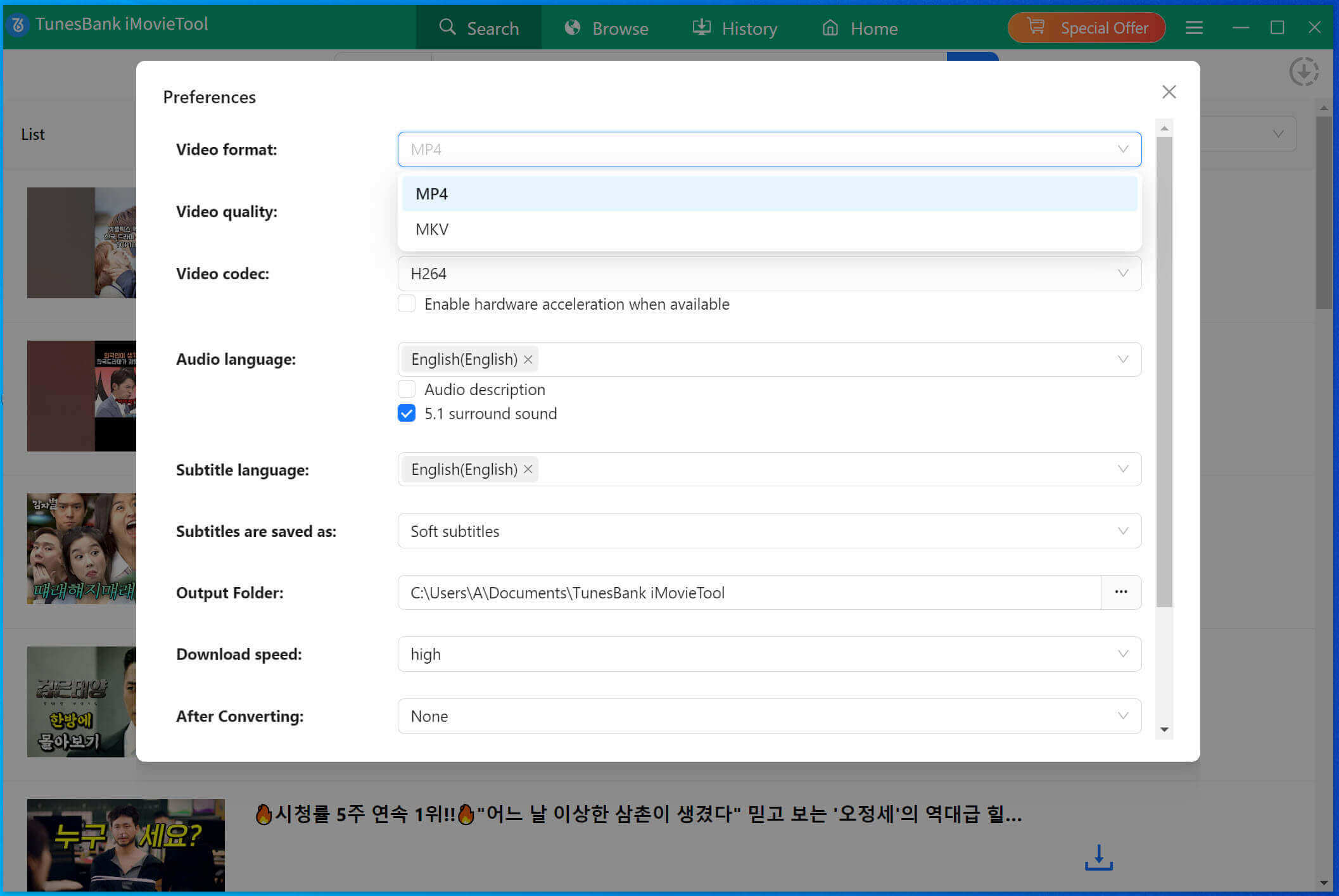Expand the Download speed dropdown

(x=769, y=654)
